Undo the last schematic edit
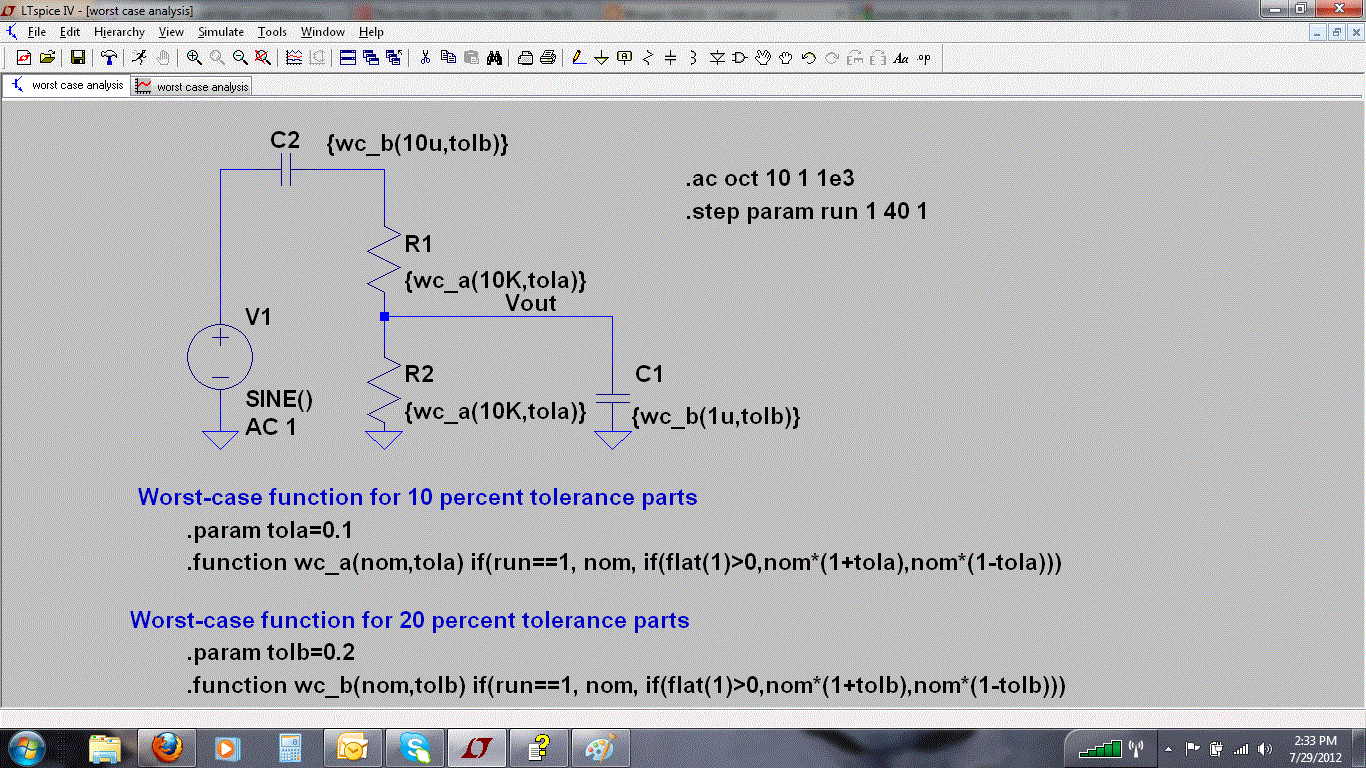Screen dimensions: 1366x768 coord(810,57)
